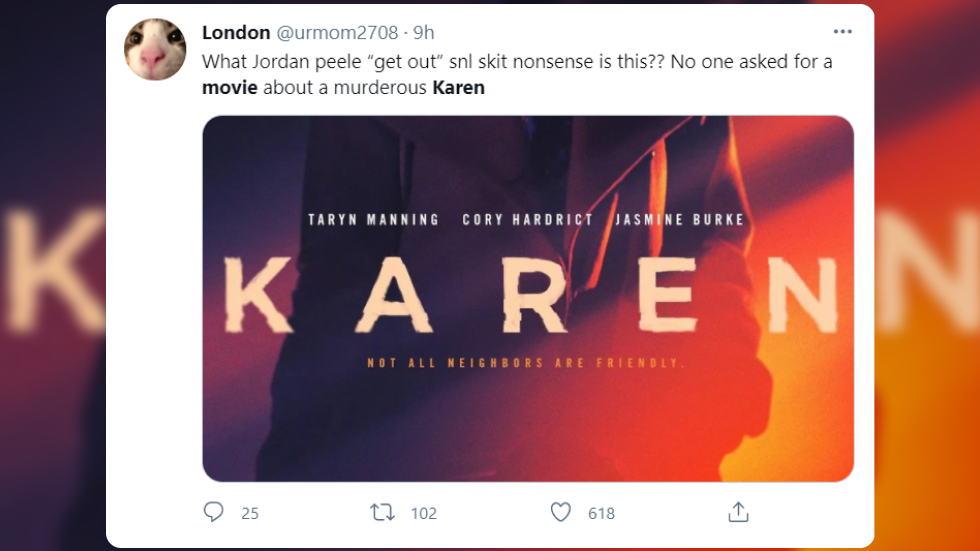Click the tagline Not All Neighbors Are Friendly
This screenshot has width=980, height=551.
point(526,363)
